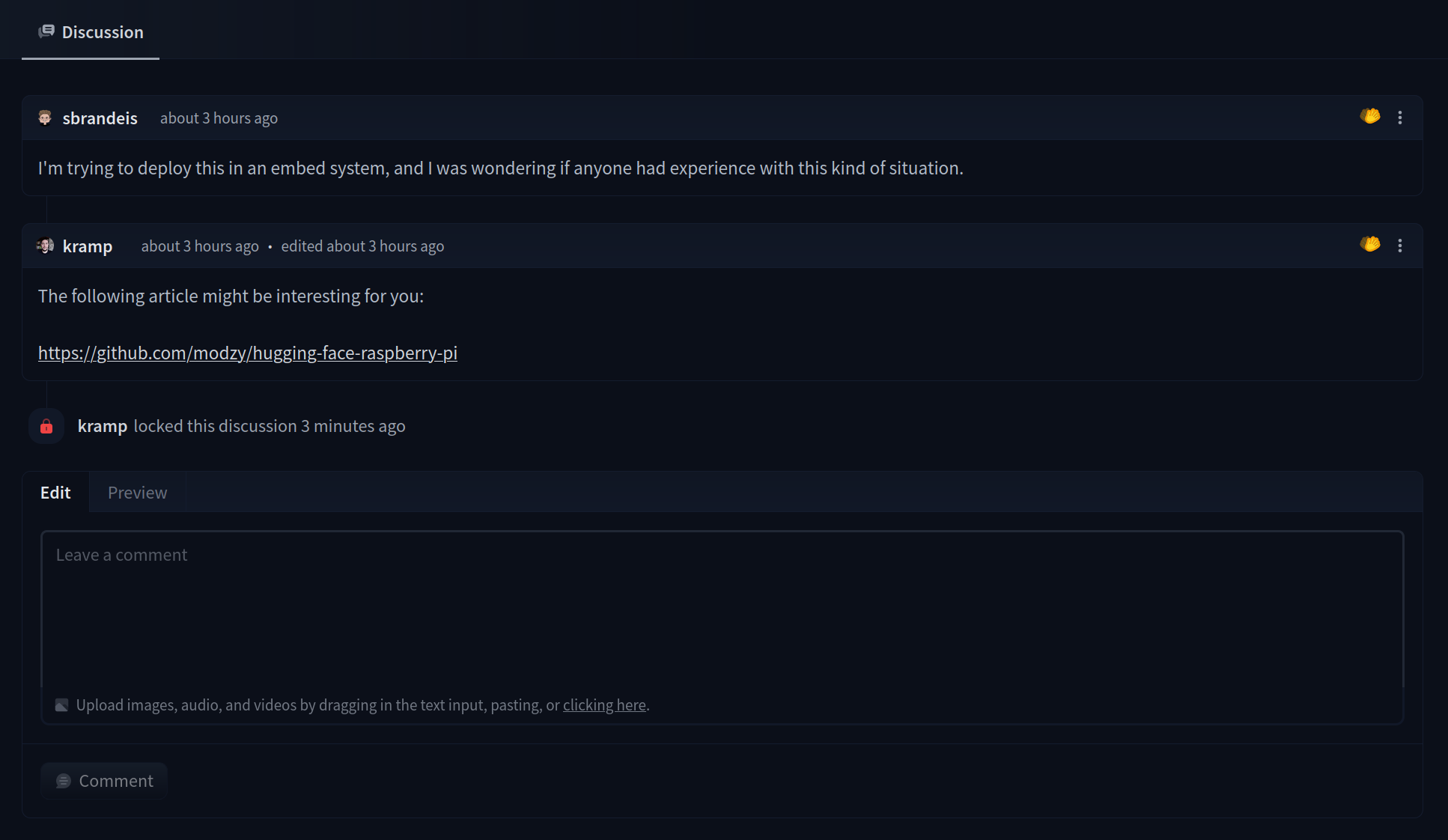Open kramp username on the comment
Screen dimensions: 1448x840
(x=88, y=246)
